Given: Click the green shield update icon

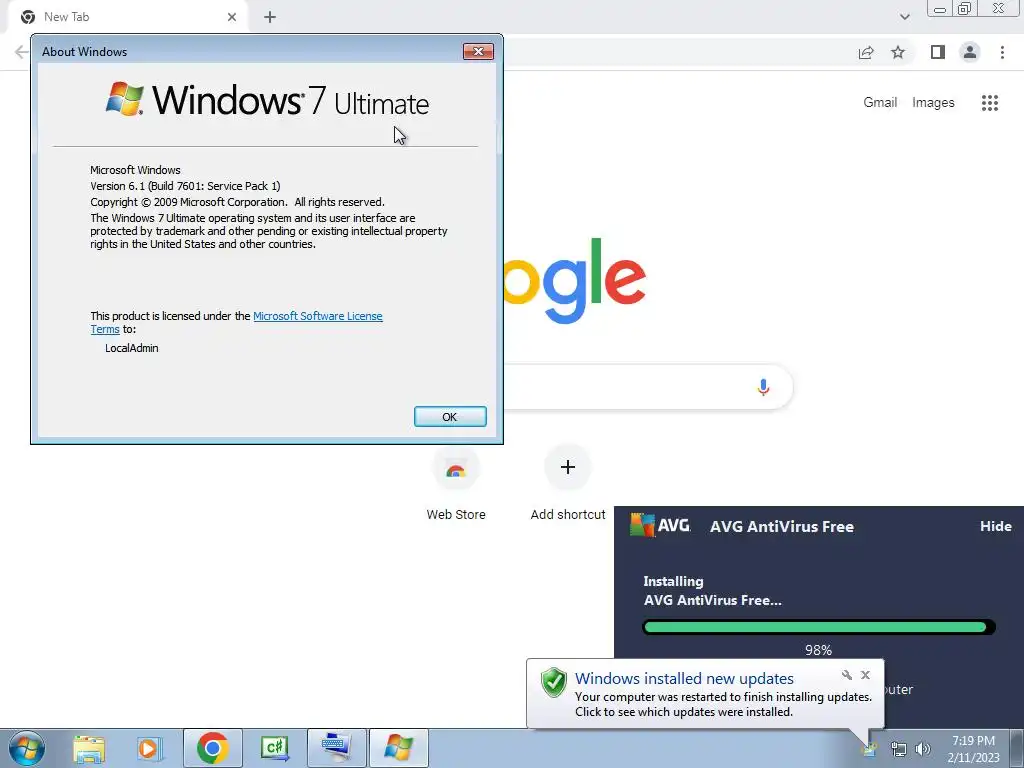Looking at the screenshot, I should [554, 682].
